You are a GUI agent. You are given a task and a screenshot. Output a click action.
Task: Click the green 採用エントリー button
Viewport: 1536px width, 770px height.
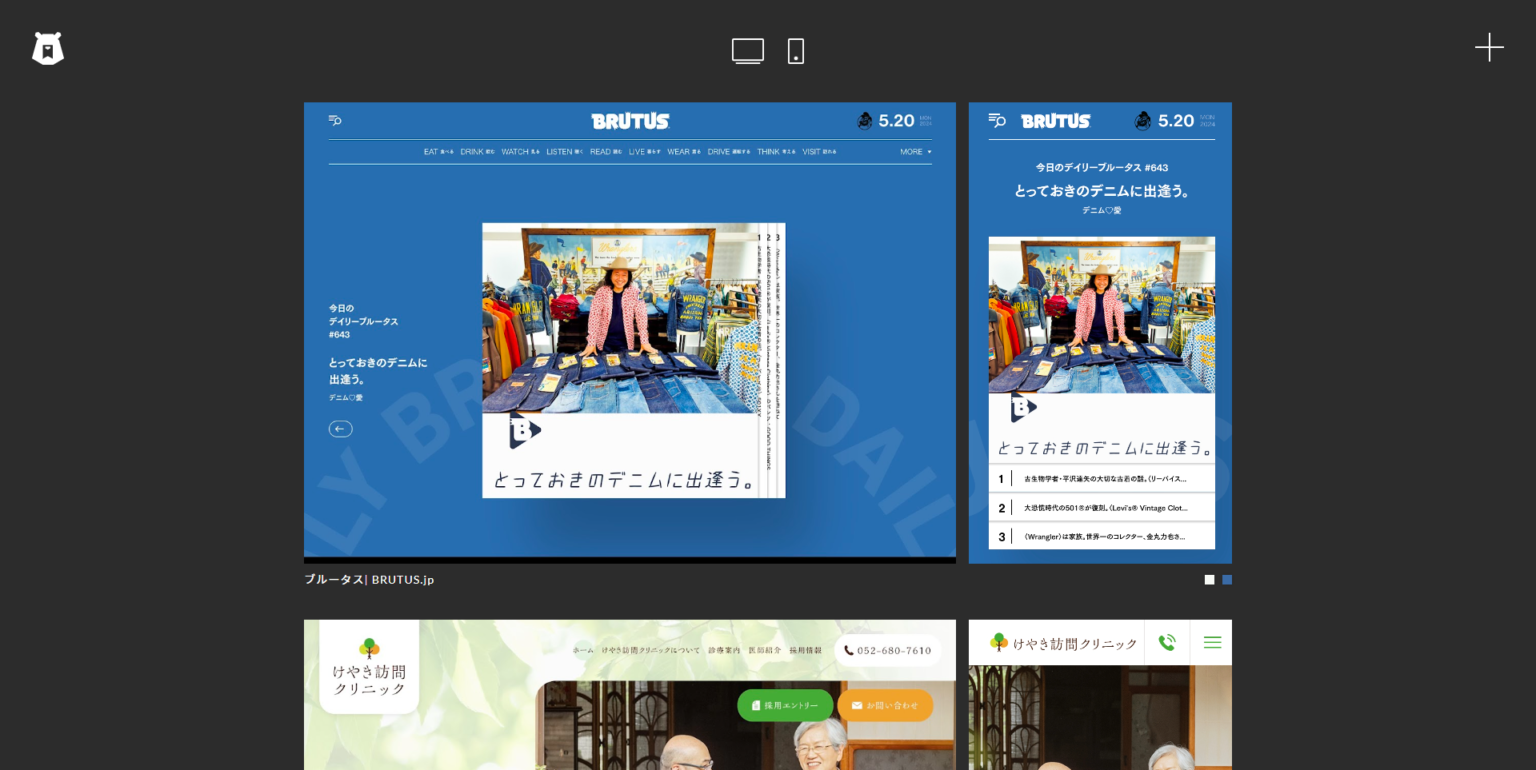[x=785, y=705]
